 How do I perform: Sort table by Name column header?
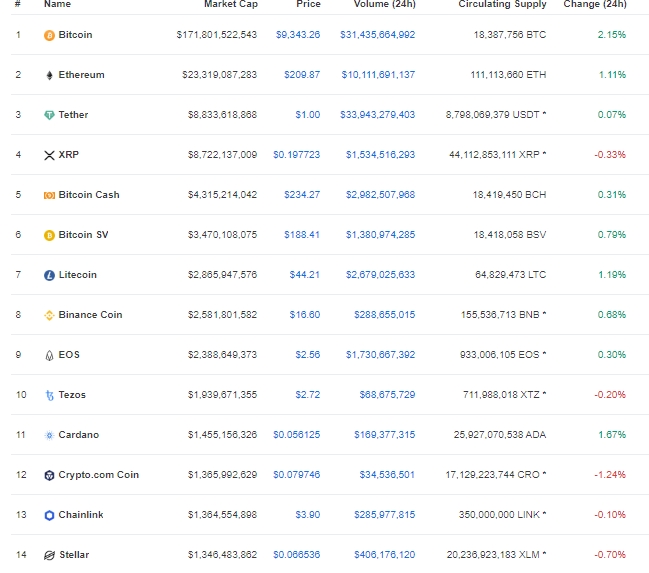[58, 5]
